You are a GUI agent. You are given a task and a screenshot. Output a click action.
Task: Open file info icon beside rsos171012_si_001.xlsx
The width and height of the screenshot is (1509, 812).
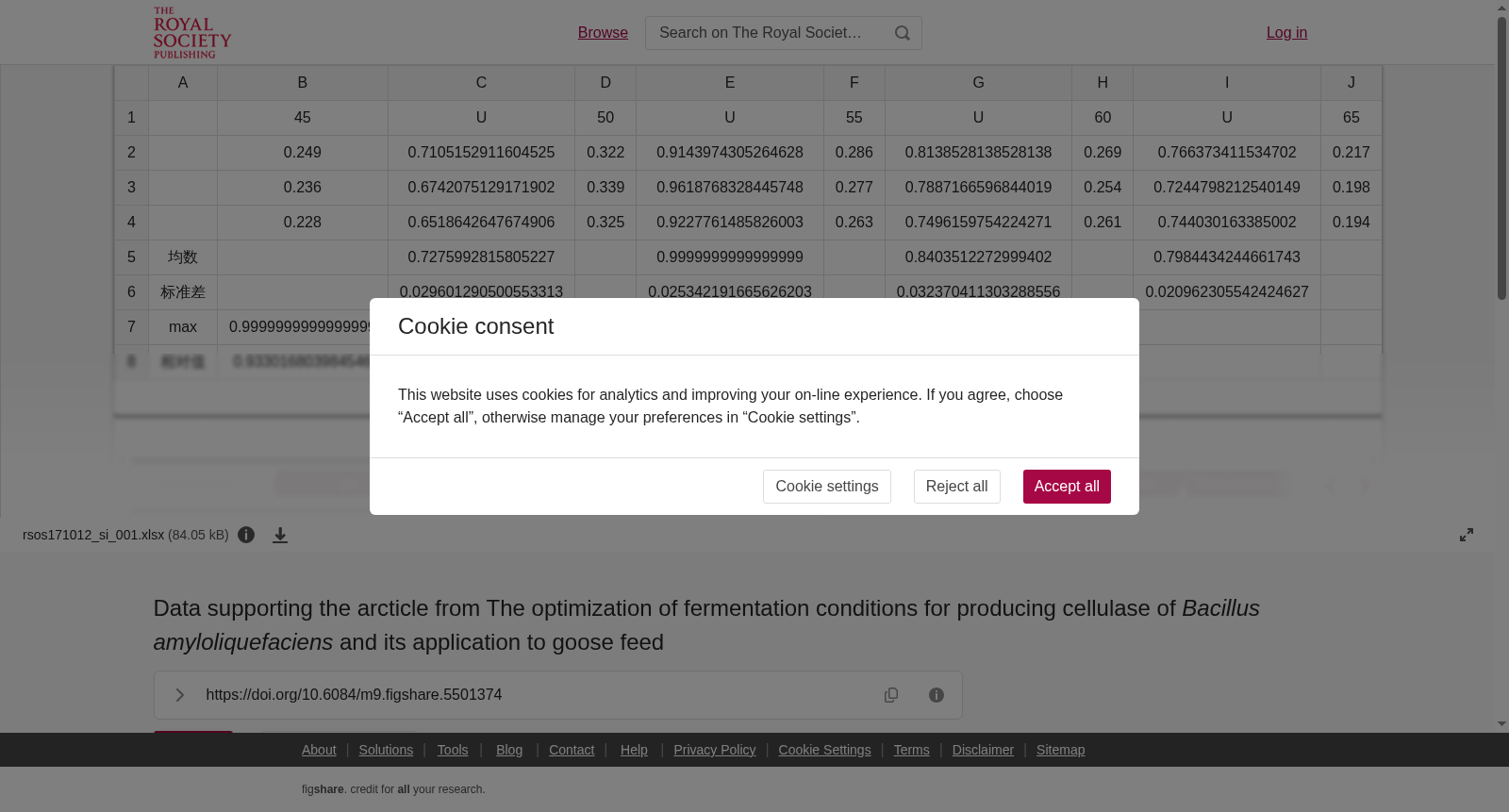pos(246,535)
